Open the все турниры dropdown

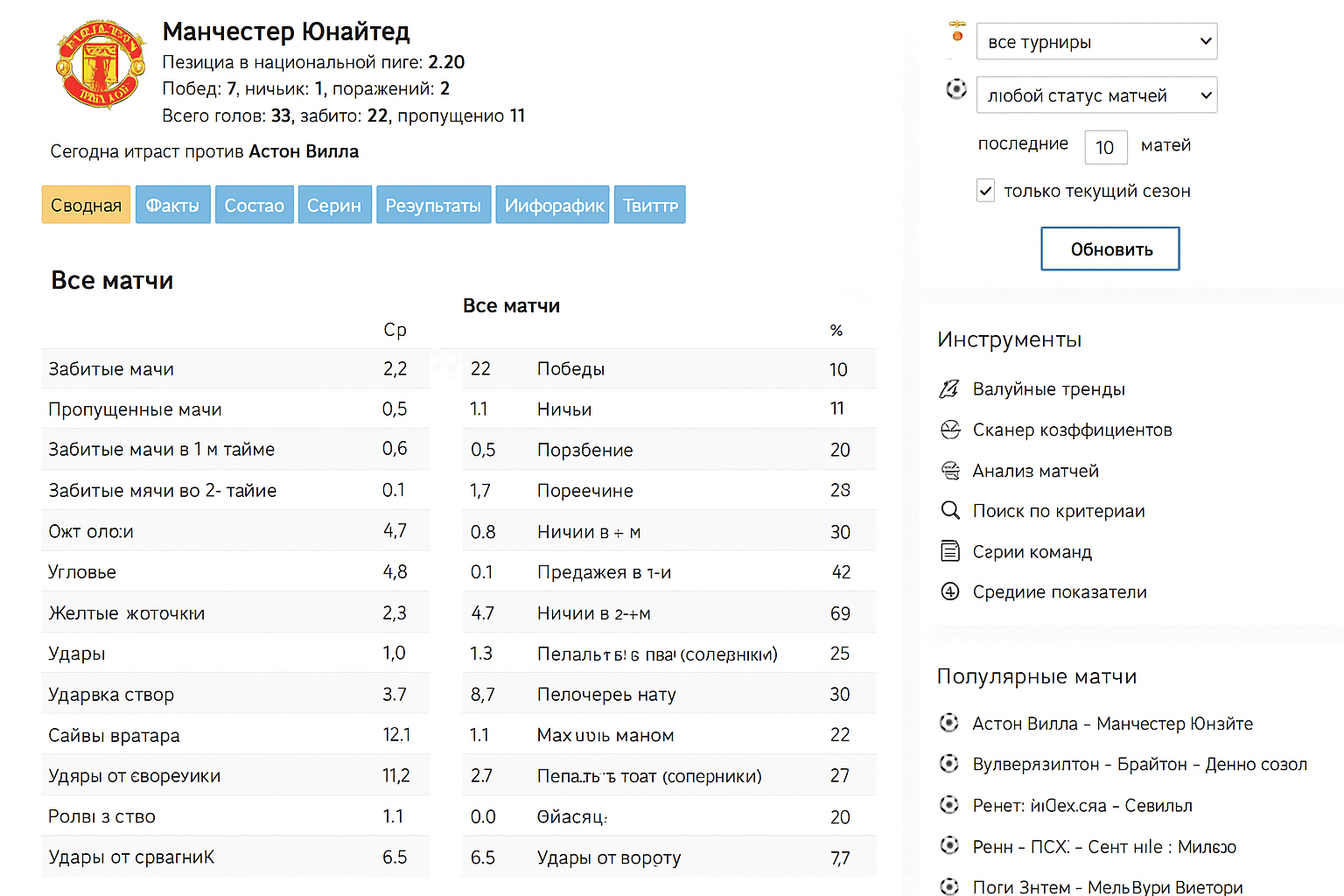(1096, 41)
